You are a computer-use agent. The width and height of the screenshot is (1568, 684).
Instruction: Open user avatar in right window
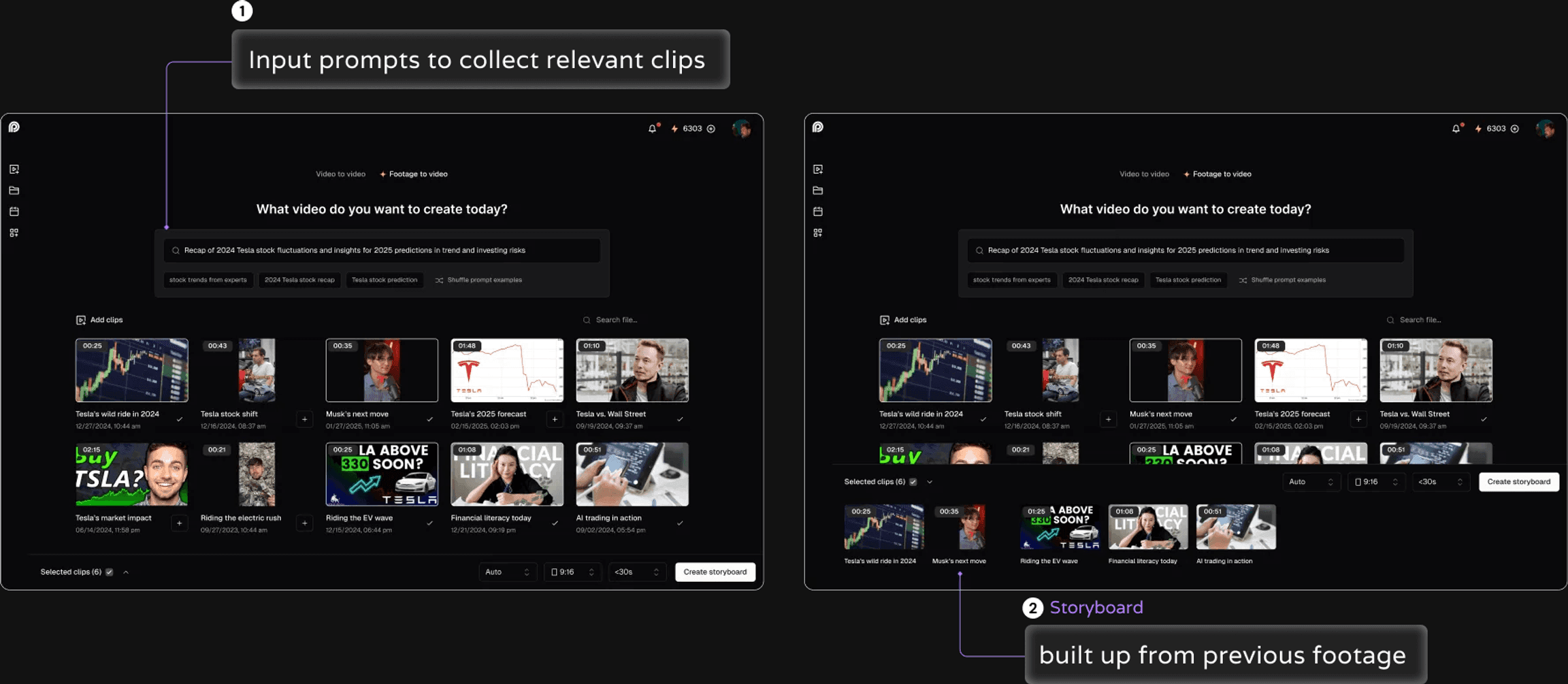point(1546,129)
